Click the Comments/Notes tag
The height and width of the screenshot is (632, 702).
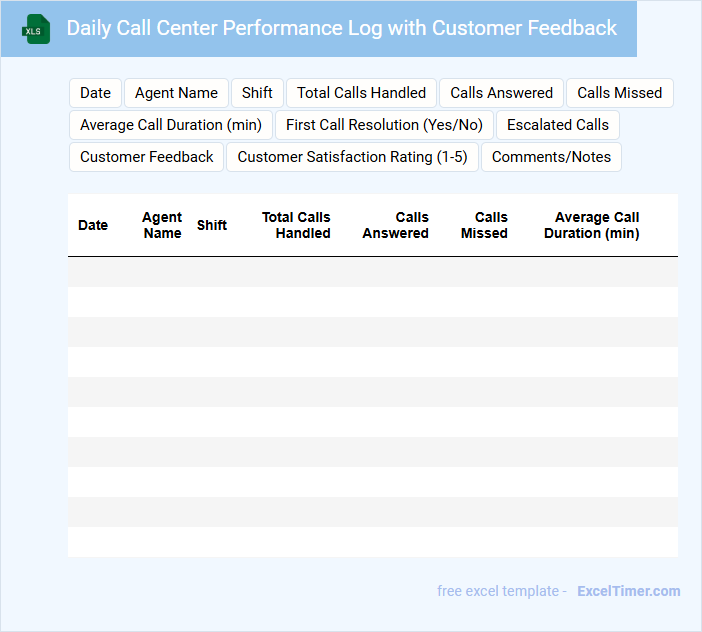pyautogui.click(x=551, y=157)
